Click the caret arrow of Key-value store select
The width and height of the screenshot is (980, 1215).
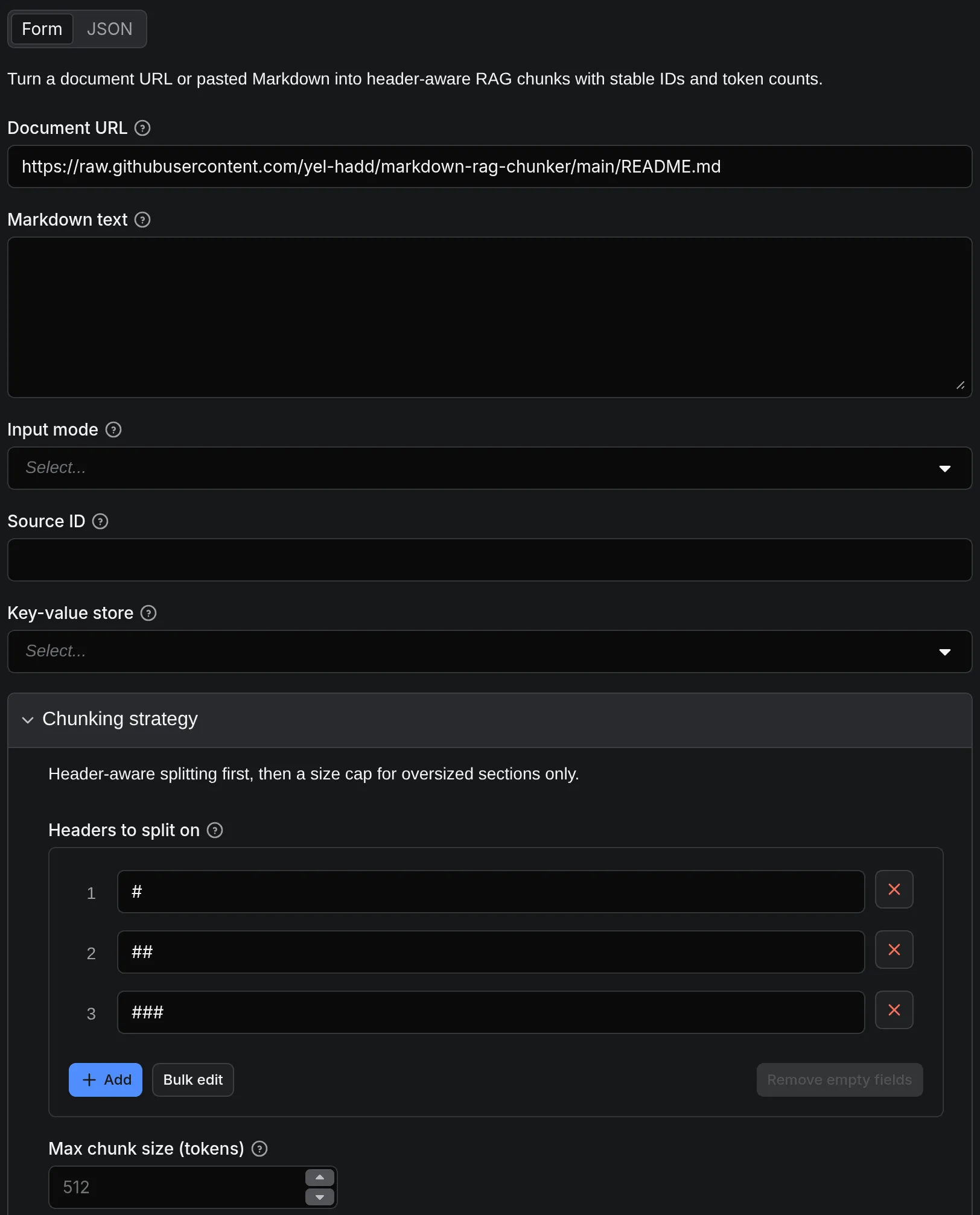945,652
